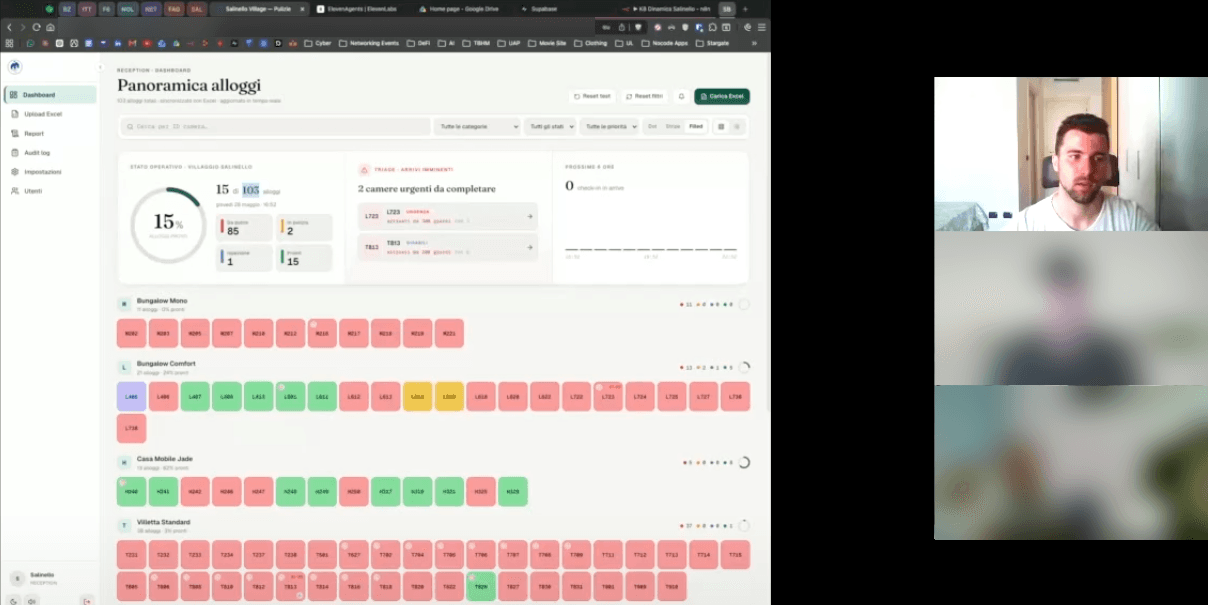Open a new browser tab with plus
The image size is (1208, 605).
click(744, 8)
